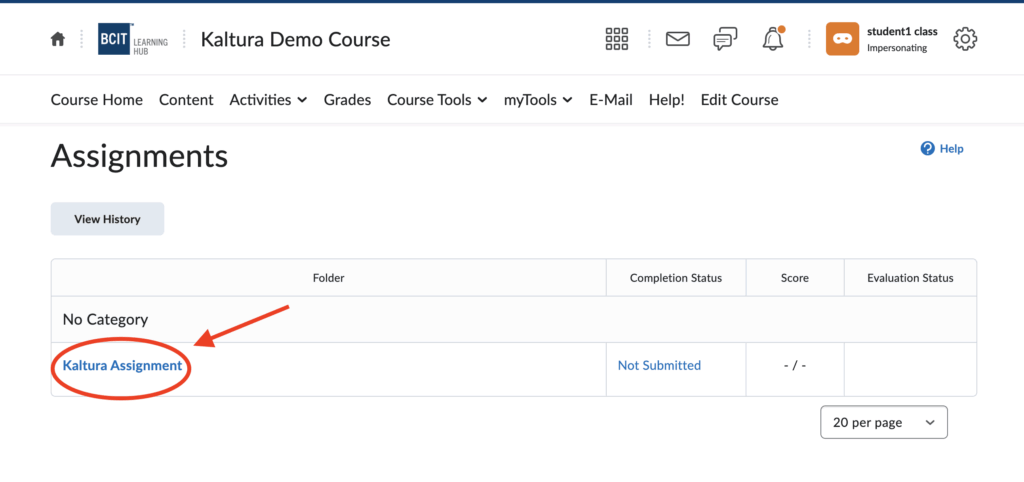This screenshot has width=1024, height=482.
Task: Click the View History button
Action: pos(107,219)
